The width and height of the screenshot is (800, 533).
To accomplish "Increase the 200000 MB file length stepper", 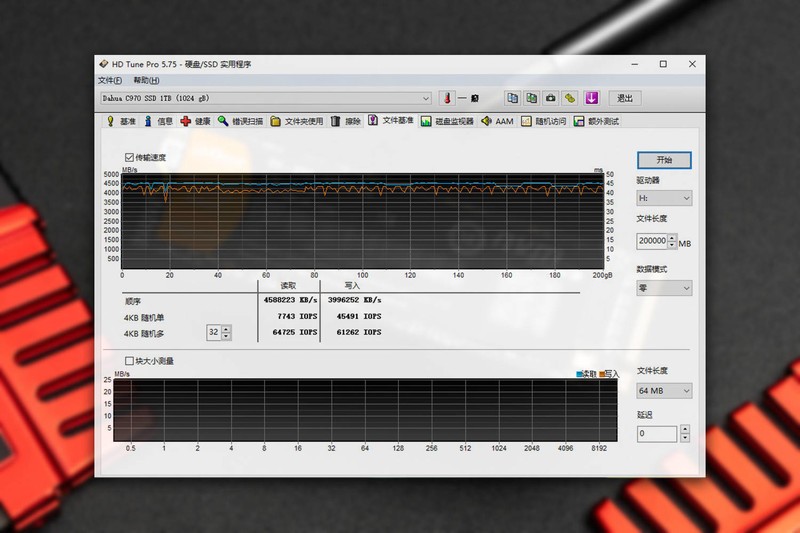I will click(x=672, y=237).
